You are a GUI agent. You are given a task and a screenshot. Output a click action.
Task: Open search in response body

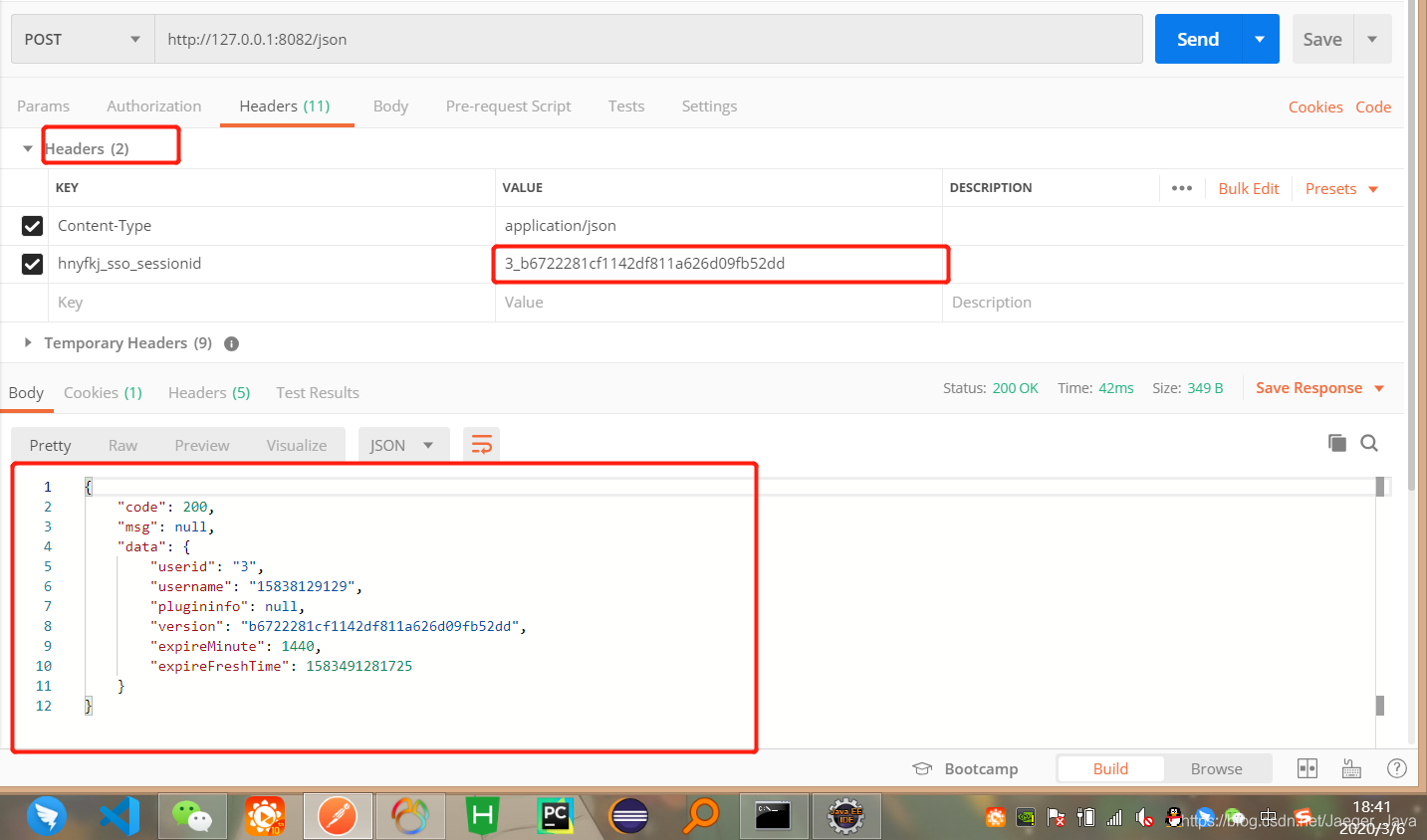[x=1369, y=443]
